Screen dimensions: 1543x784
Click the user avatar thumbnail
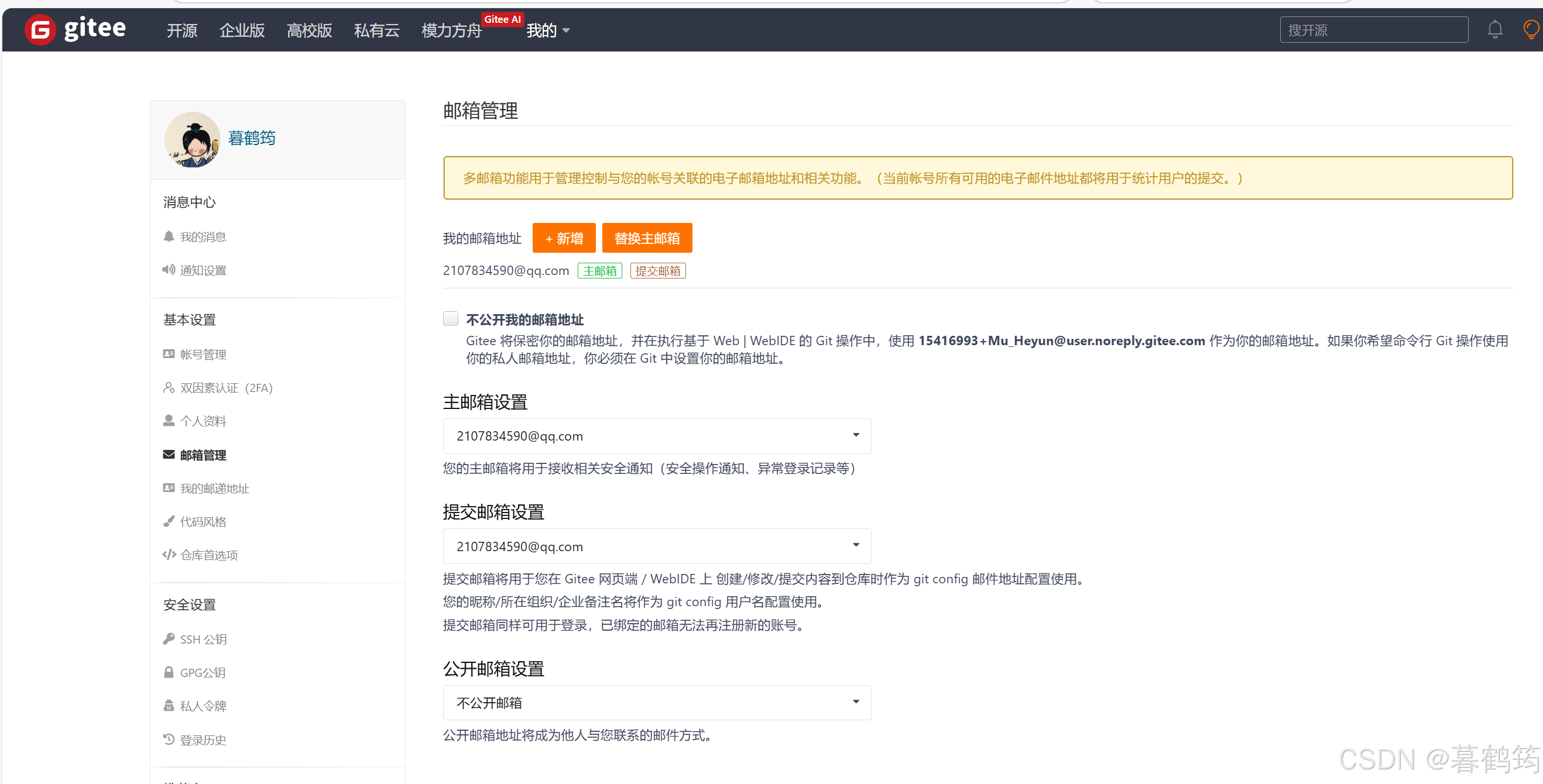coord(192,140)
